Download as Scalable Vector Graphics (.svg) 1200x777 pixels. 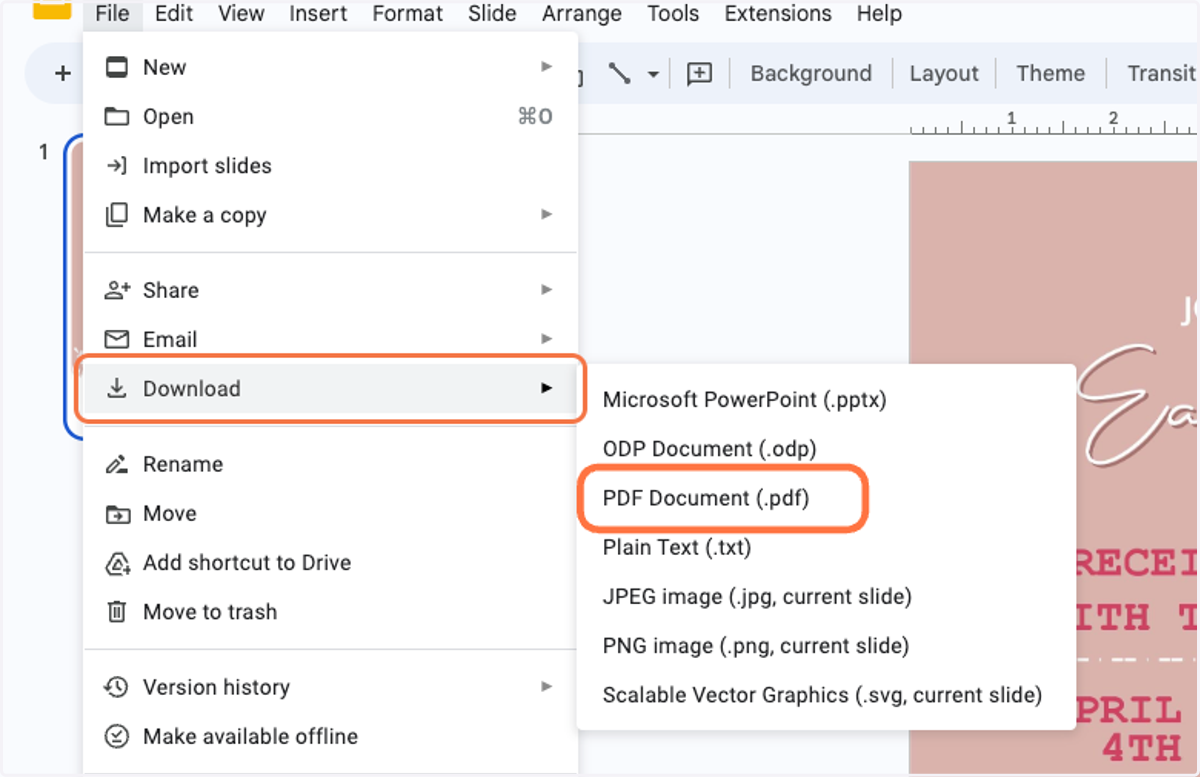(826, 695)
